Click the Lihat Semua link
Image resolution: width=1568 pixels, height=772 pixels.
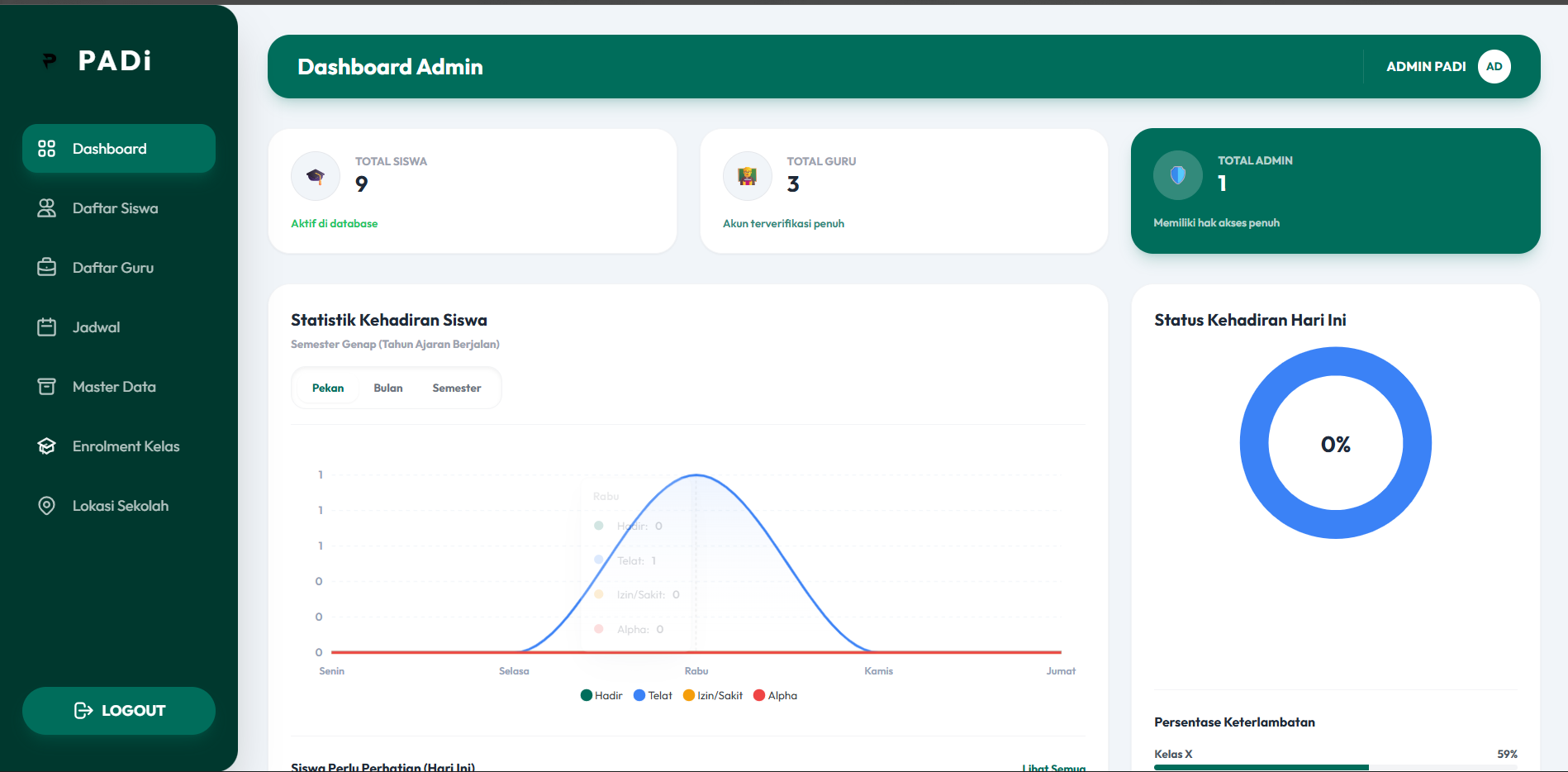(1053, 767)
